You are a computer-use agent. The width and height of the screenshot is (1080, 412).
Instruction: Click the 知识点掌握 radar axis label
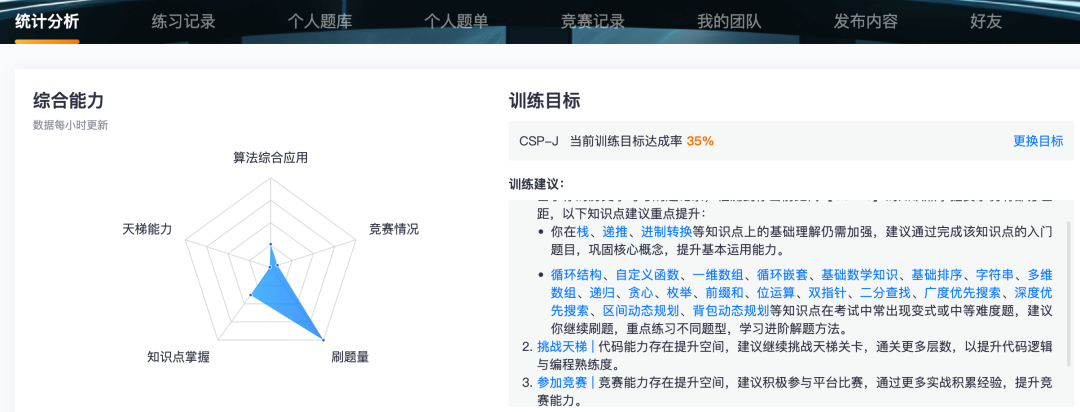(178, 357)
